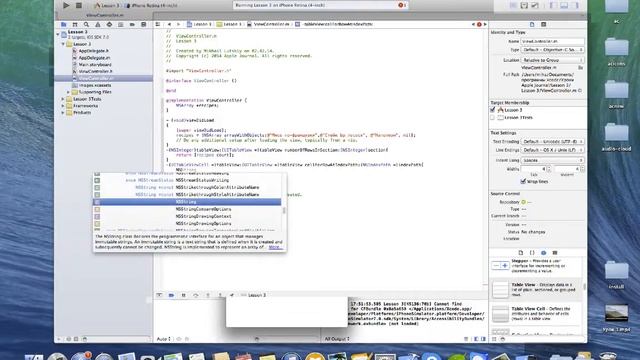Toggle the Utilities pane visibility button

pos(575,5)
